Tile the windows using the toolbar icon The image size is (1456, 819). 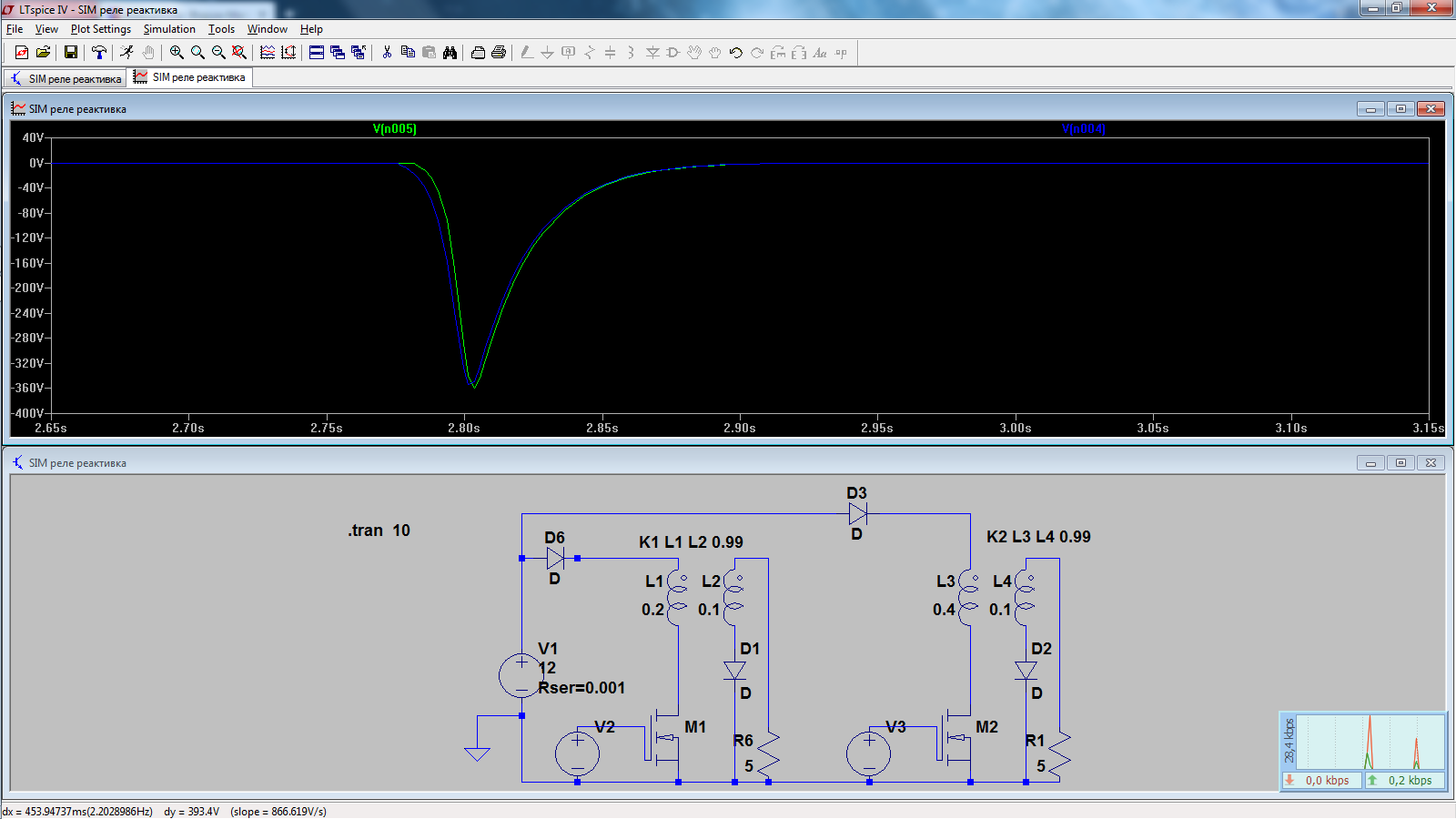pos(317,53)
